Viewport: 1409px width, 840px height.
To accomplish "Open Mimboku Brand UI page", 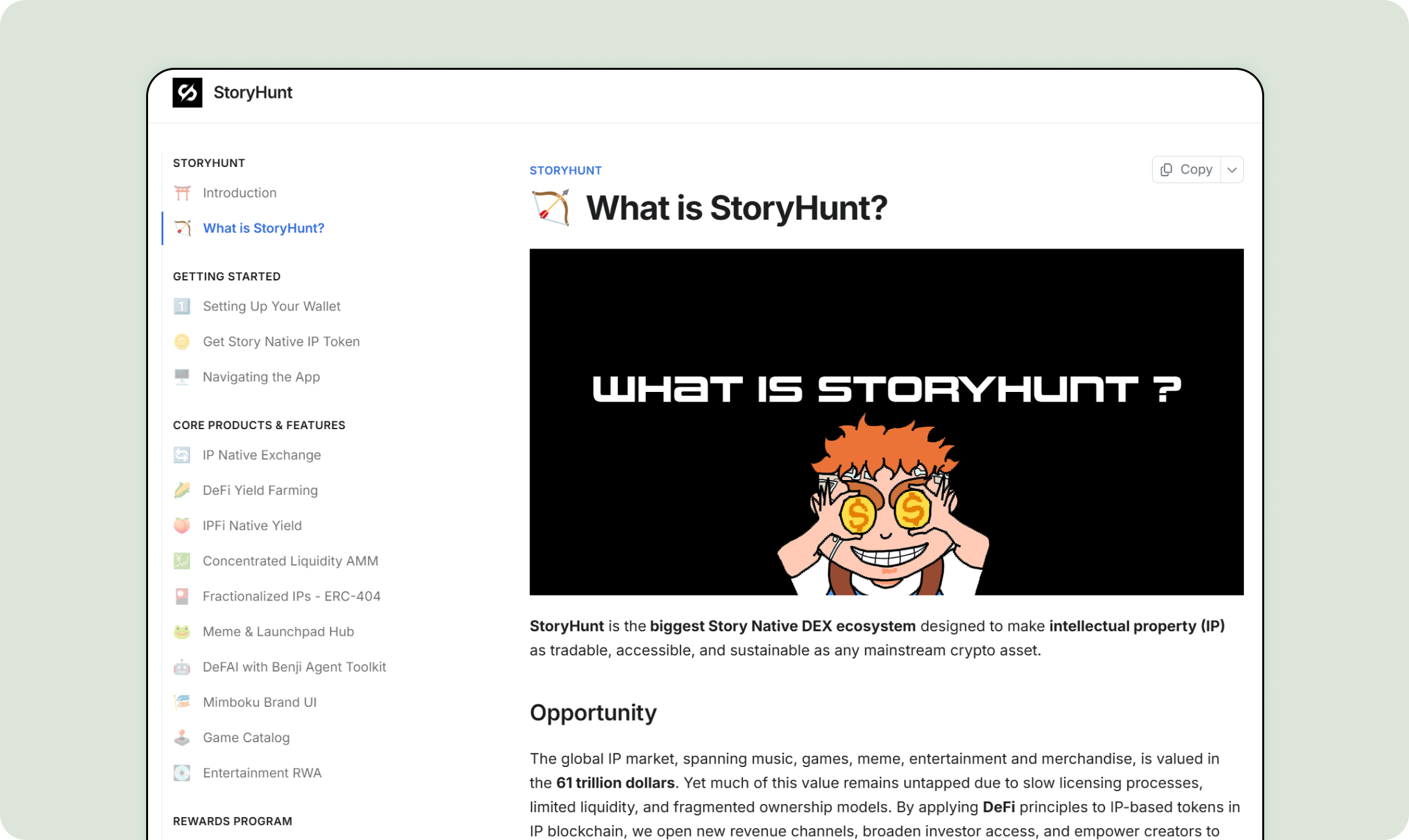I will pyautogui.click(x=260, y=702).
